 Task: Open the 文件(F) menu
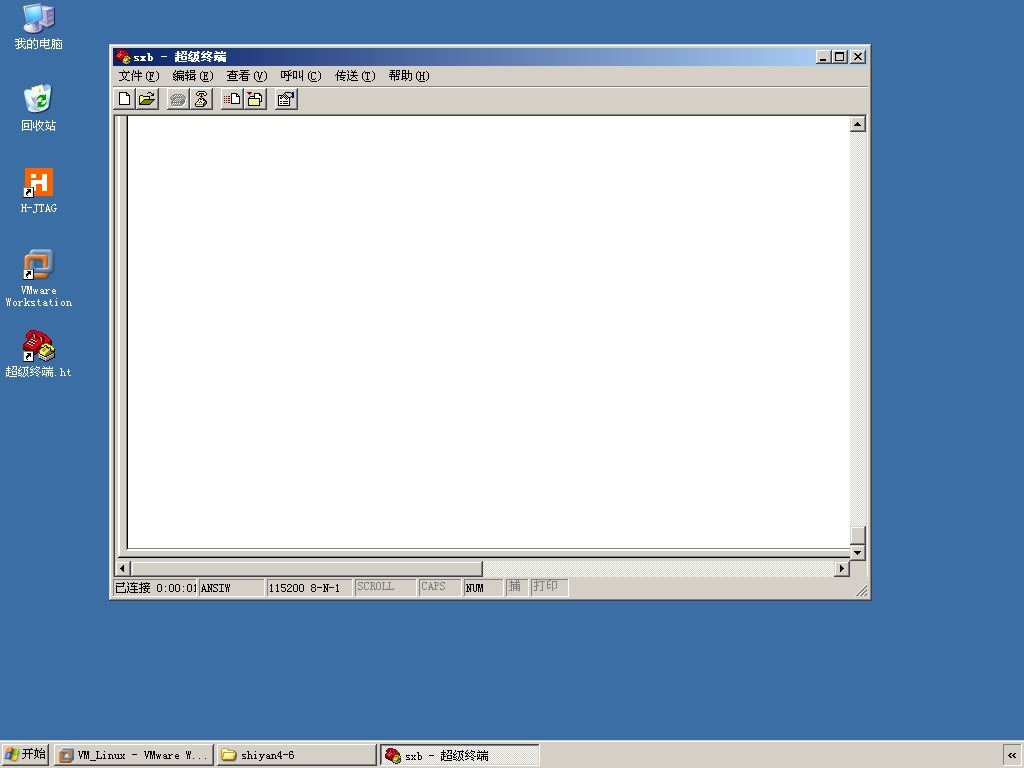[x=138, y=76]
